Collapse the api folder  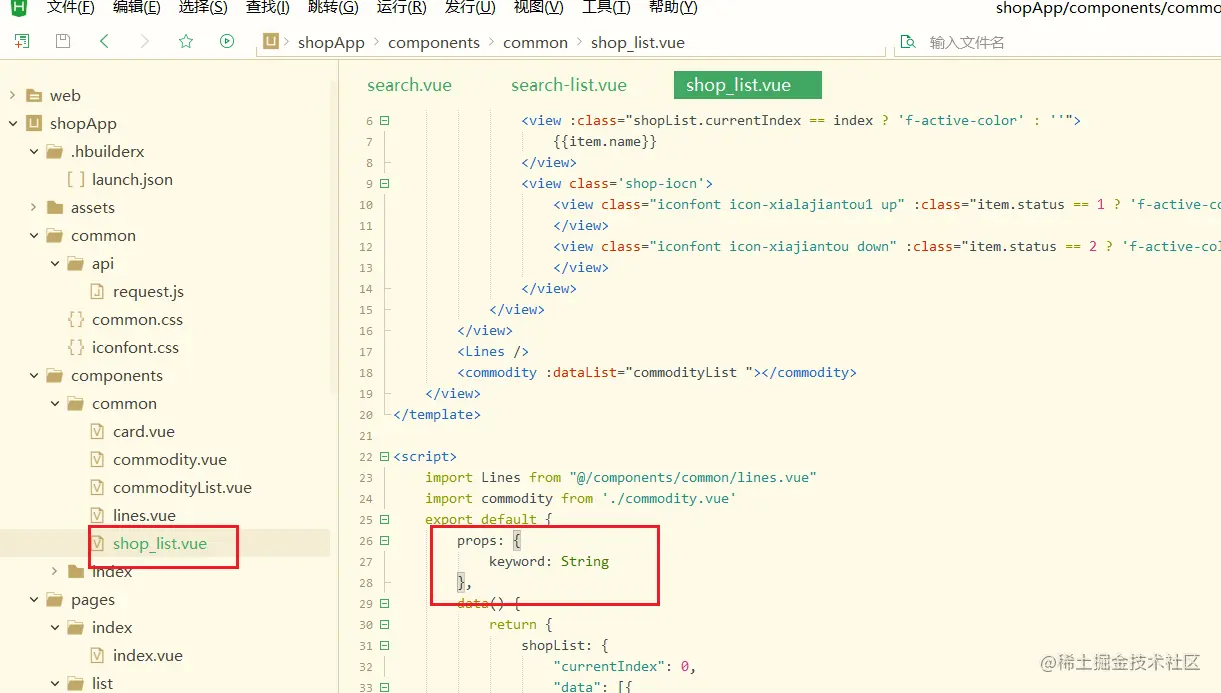point(54,263)
